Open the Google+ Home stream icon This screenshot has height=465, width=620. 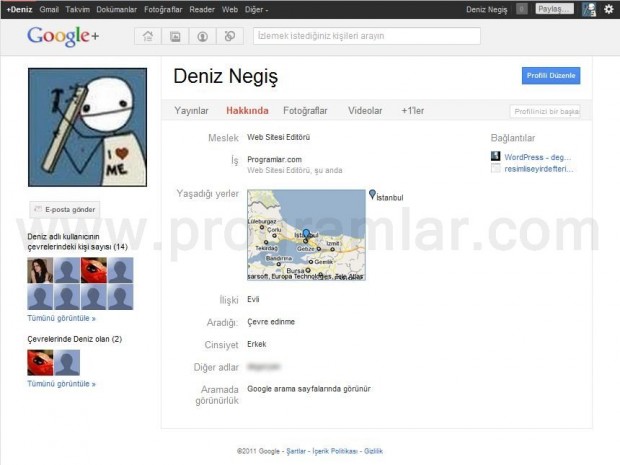148,36
